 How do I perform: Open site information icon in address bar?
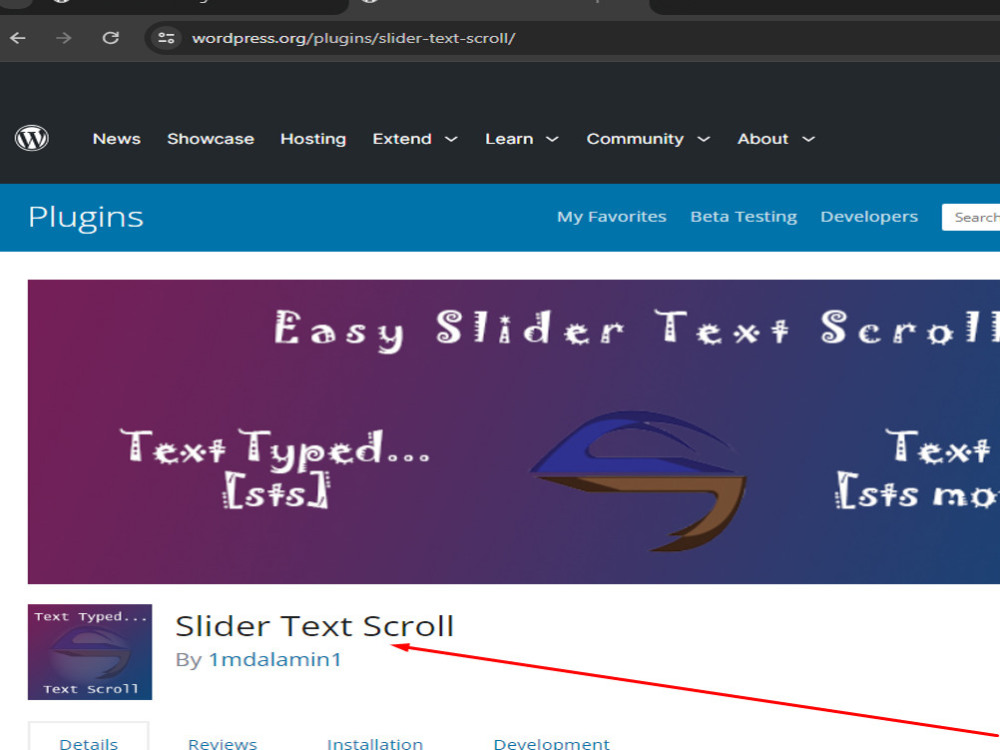[166, 38]
